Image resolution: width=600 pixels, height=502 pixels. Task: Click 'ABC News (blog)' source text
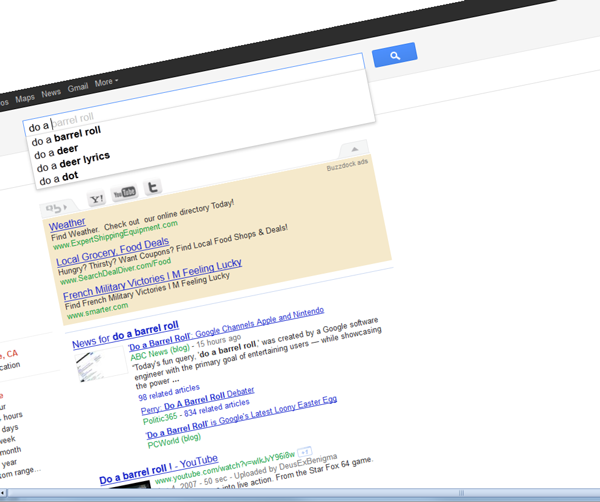pos(160,353)
